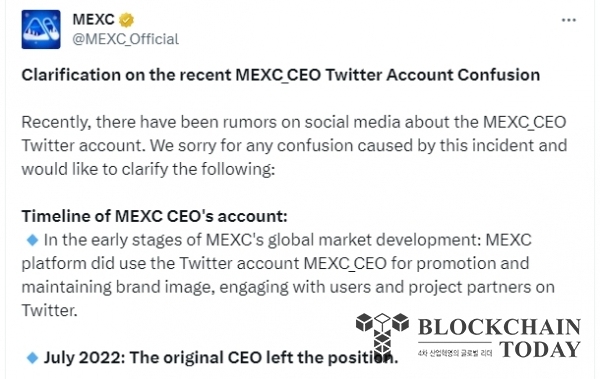This screenshot has width=600, height=379.
Task: Click the TODAY watermark word
Action: click(x=540, y=349)
